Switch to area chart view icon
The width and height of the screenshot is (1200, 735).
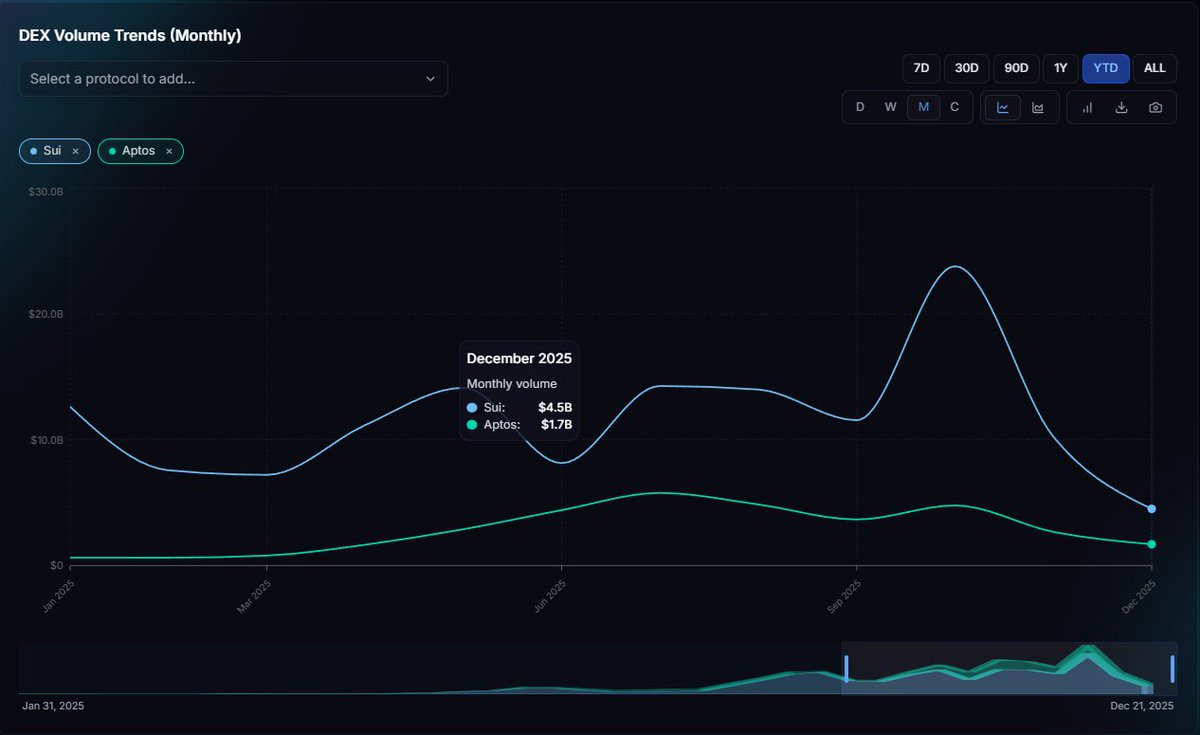point(1038,108)
